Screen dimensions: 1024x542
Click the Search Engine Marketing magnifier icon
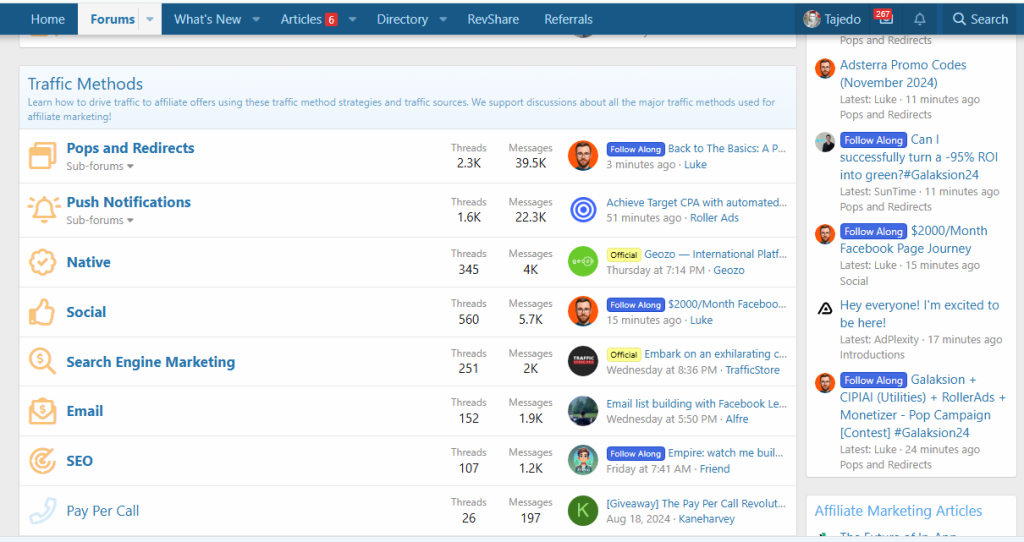[x=42, y=362]
